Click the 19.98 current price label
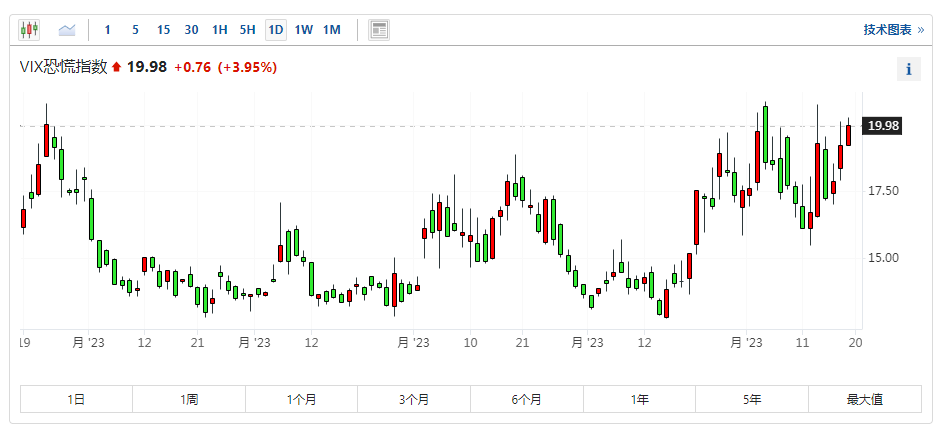The width and height of the screenshot is (937, 431). 883,126
